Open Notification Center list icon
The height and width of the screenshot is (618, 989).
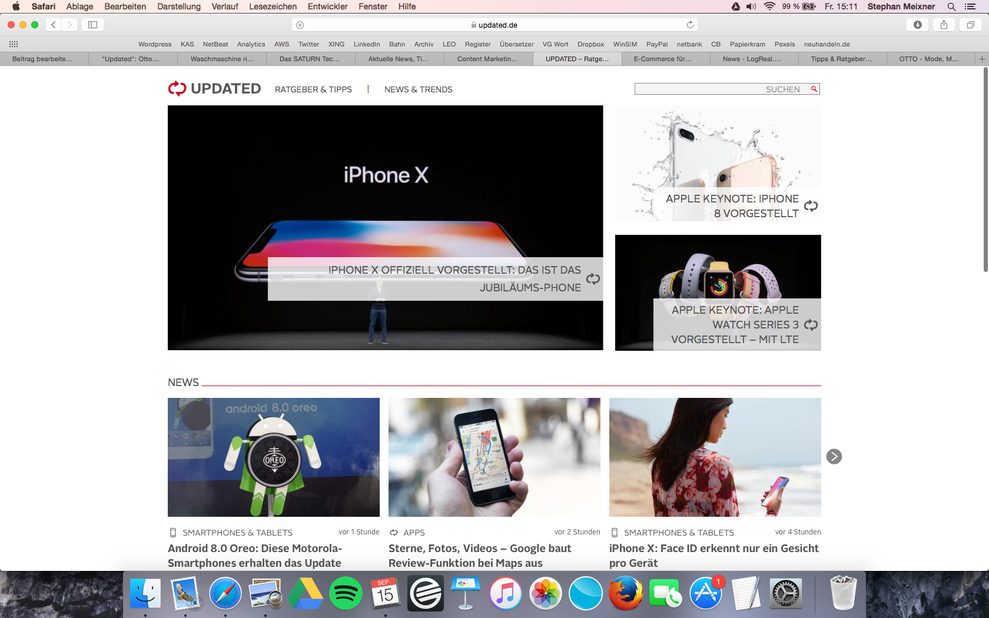tap(970, 6)
